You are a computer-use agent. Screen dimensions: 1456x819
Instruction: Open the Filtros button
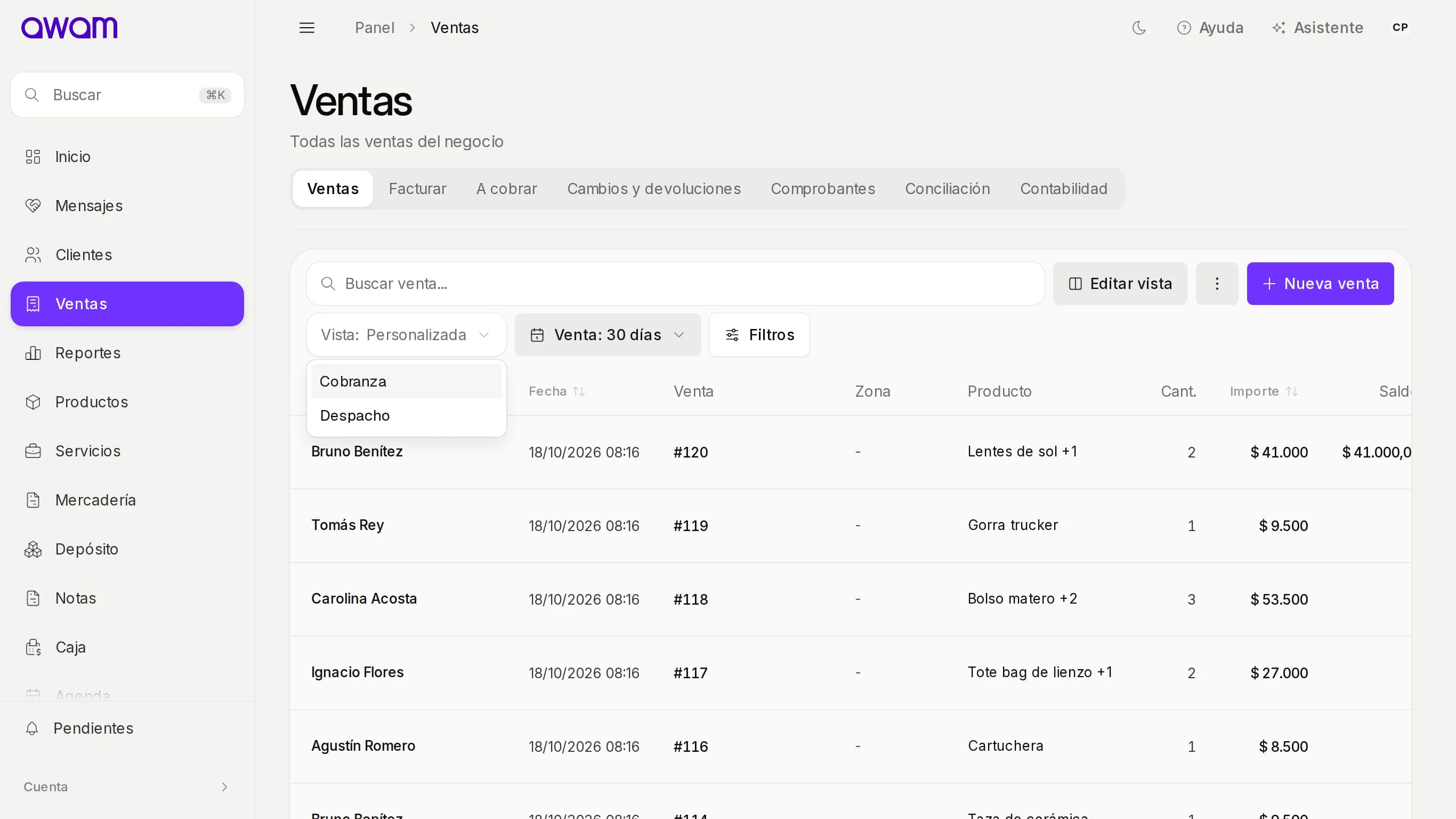[x=759, y=335]
